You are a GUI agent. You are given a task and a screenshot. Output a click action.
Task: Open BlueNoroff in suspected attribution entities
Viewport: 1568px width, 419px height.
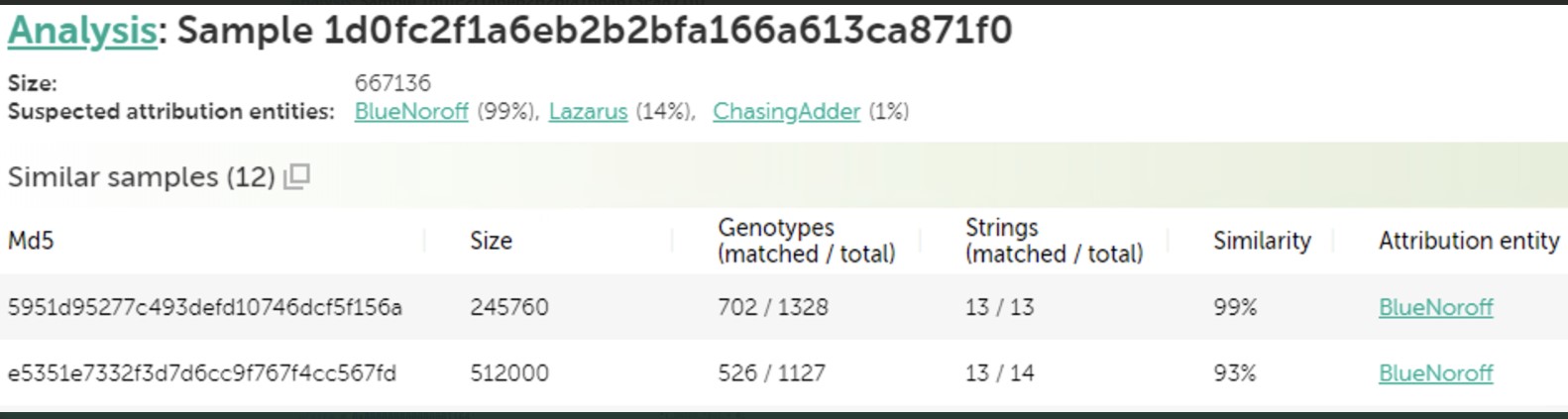411,111
